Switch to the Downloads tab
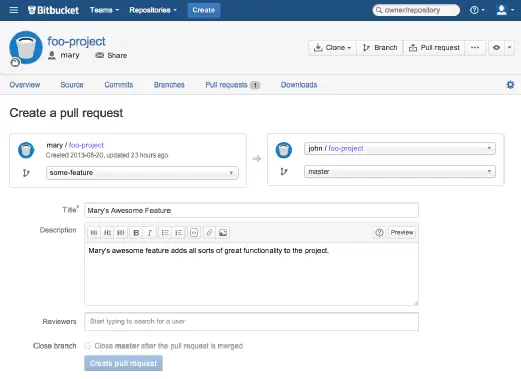Screen dimensions: 521x379 coord(299,85)
